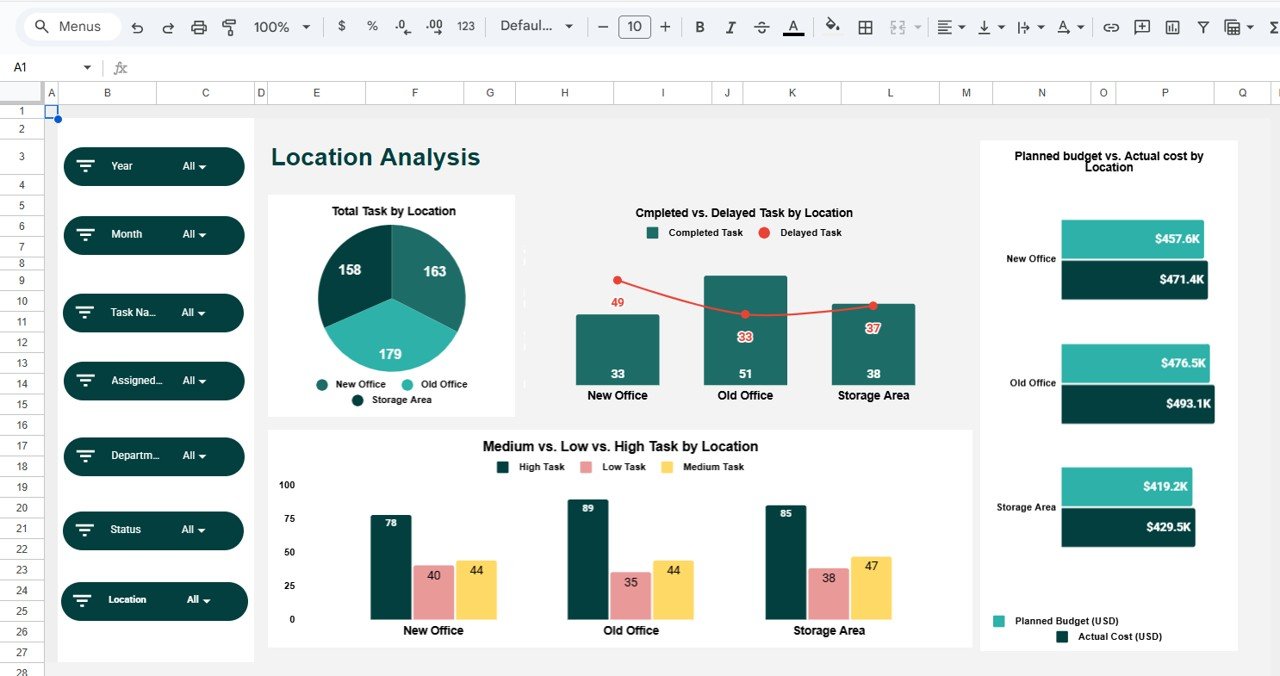1280x676 pixels.
Task: Open the Insert chart tool
Action: [x=1172, y=27]
